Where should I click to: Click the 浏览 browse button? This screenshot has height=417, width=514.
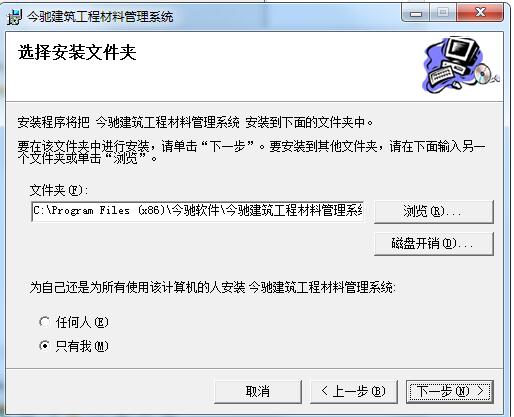click(x=433, y=211)
